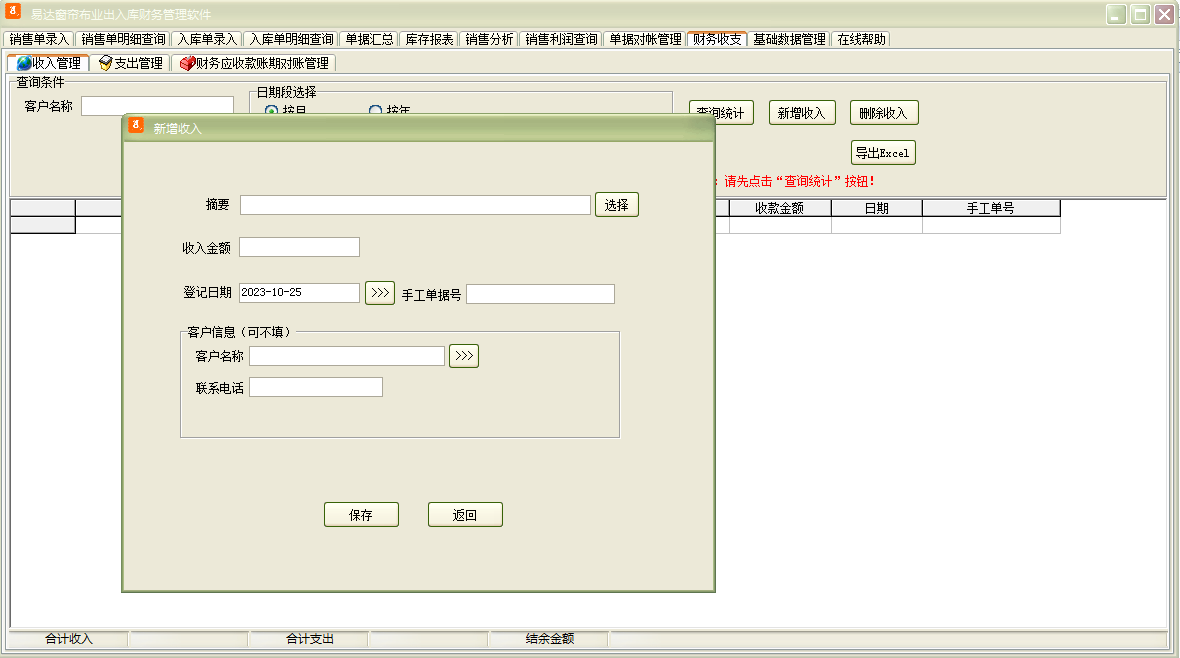1180x658 pixels.
Task: Select the 按月 radio button
Action: pyautogui.click(x=271, y=111)
